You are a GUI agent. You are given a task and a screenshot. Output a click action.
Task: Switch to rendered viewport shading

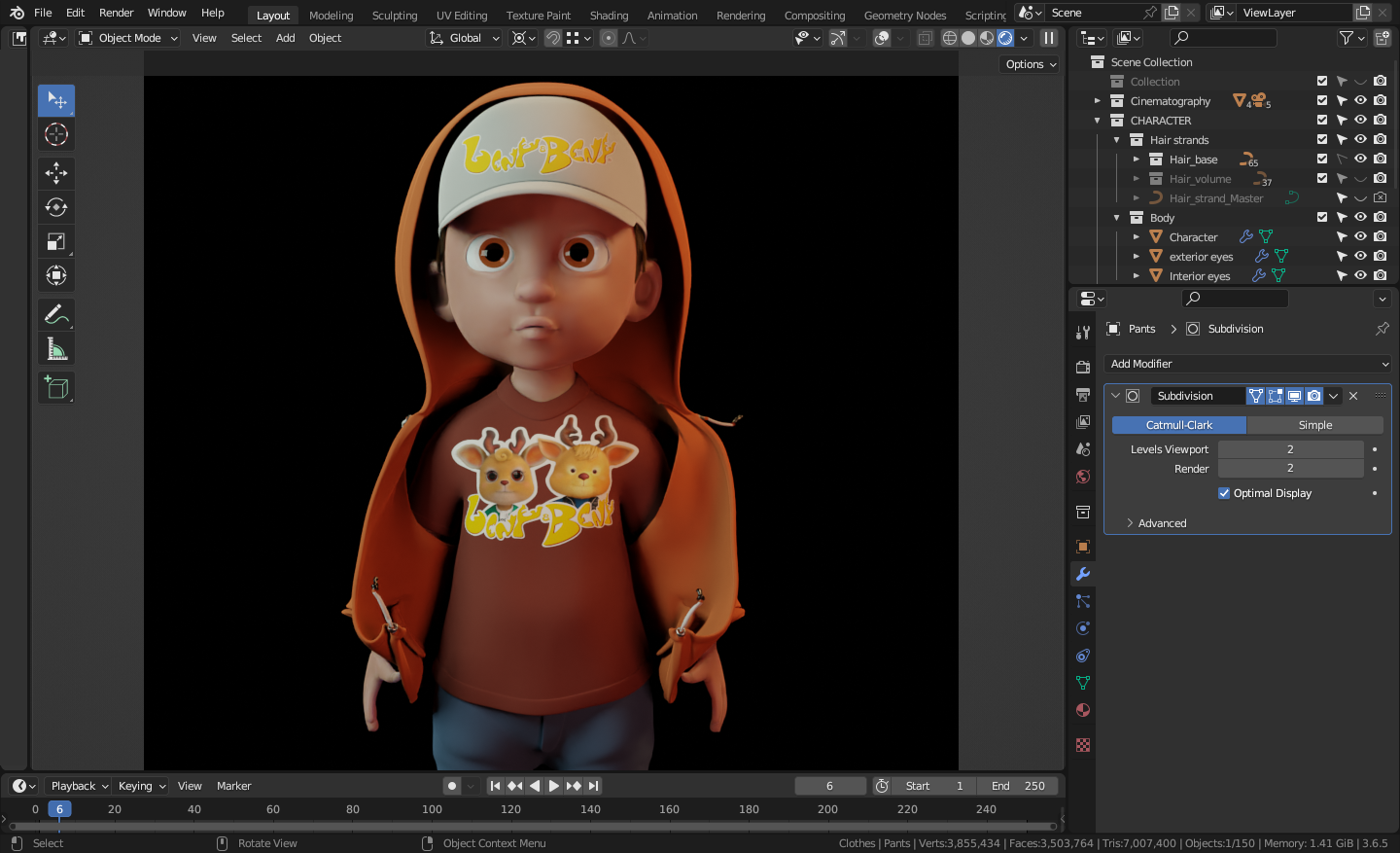[x=1005, y=38]
